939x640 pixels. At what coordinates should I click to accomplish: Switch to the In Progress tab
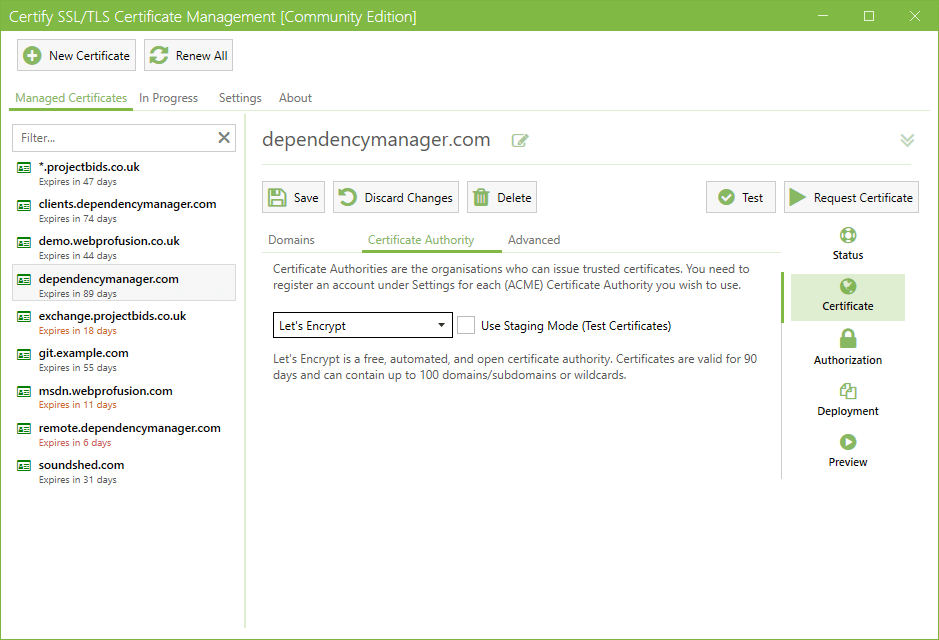point(168,98)
